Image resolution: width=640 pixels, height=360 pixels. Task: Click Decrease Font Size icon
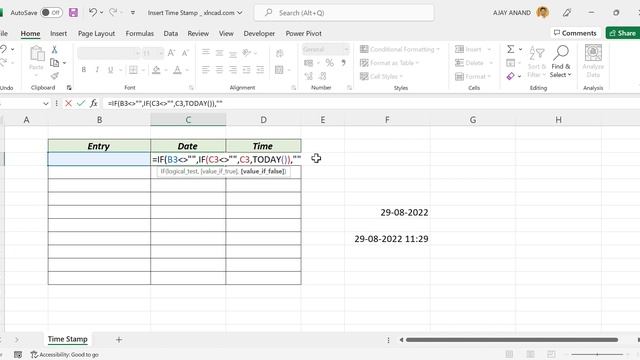[185, 53]
